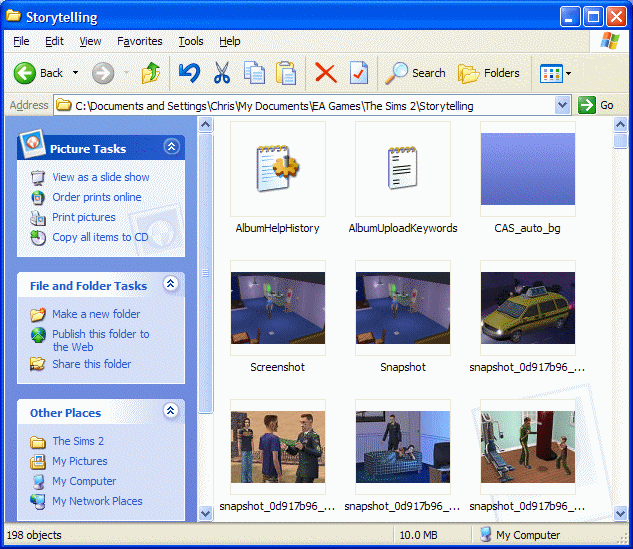Open the View menu
Screen dimensions: 633x549
[90, 41]
